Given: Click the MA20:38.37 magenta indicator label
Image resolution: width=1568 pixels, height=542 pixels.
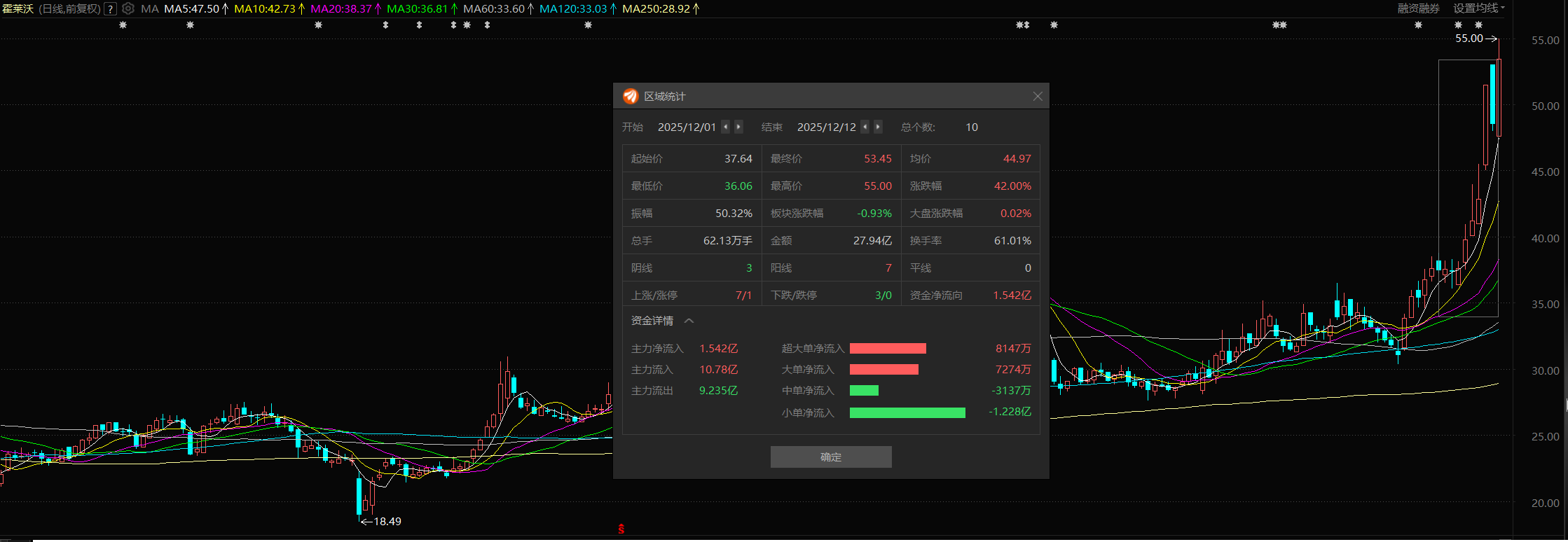Looking at the screenshot, I should 341,9.
